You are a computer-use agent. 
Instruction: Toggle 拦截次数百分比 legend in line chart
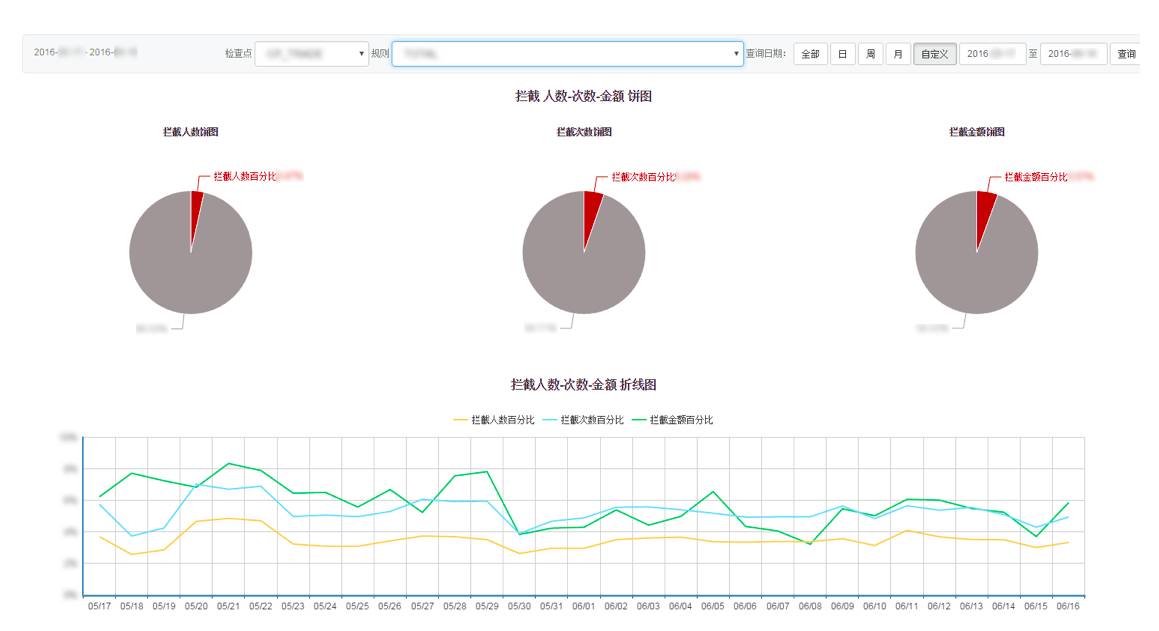tap(583, 420)
